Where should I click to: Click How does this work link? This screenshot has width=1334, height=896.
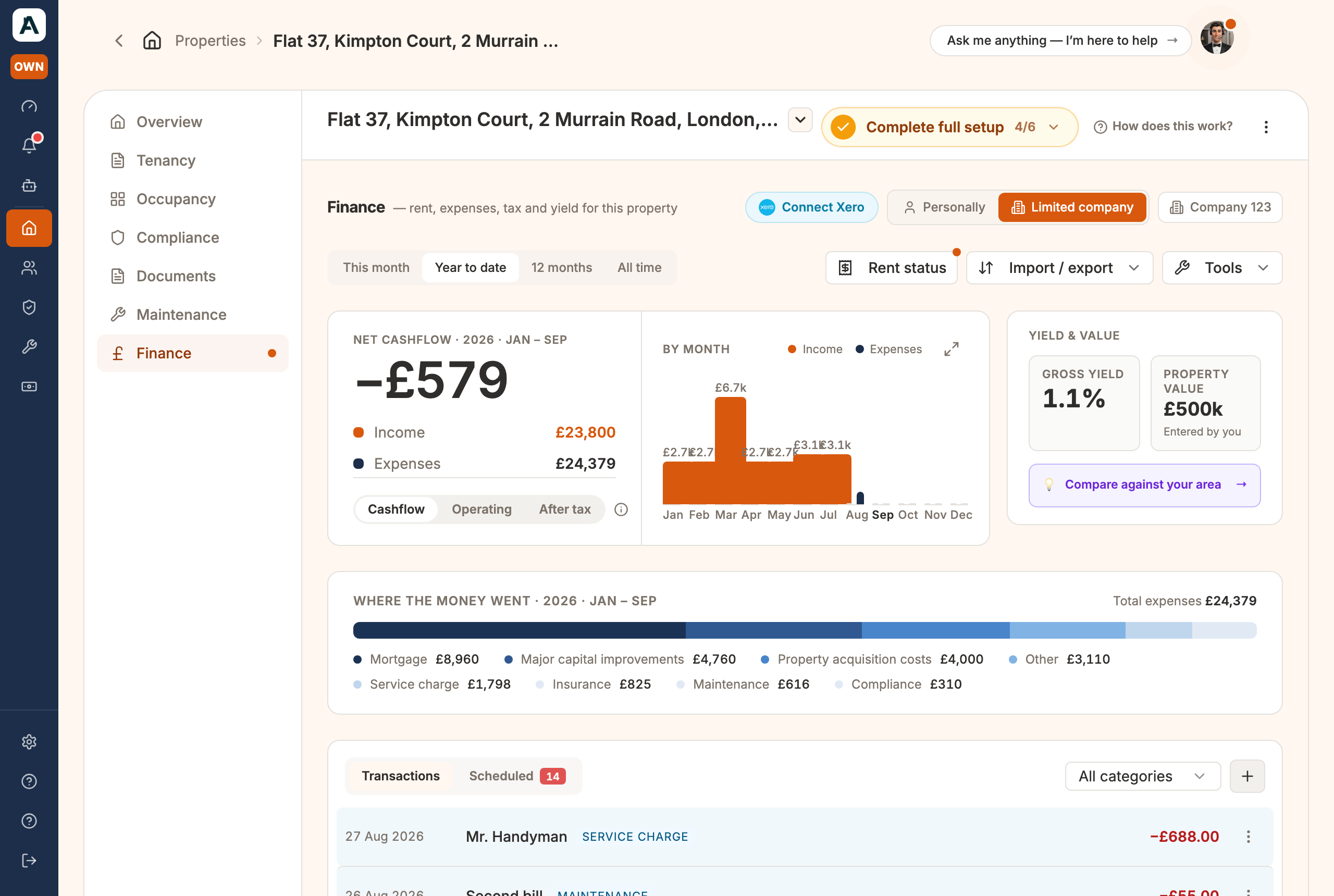(1163, 126)
